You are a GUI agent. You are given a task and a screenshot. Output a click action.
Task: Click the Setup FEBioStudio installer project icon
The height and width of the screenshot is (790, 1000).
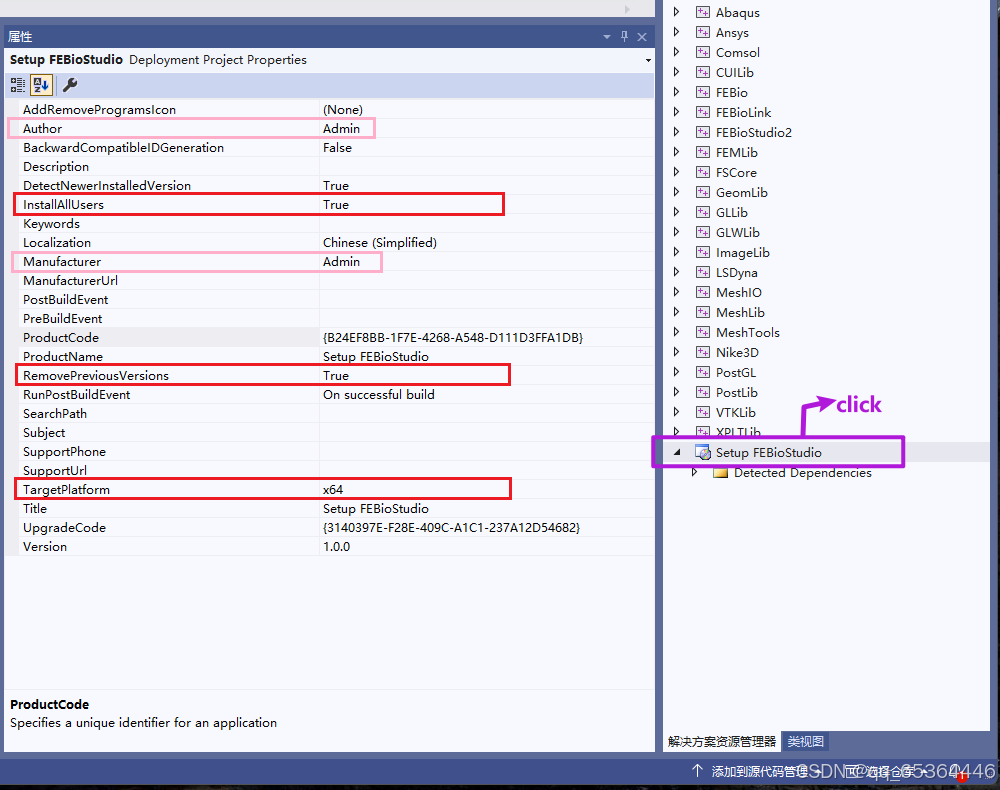pos(703,452)
